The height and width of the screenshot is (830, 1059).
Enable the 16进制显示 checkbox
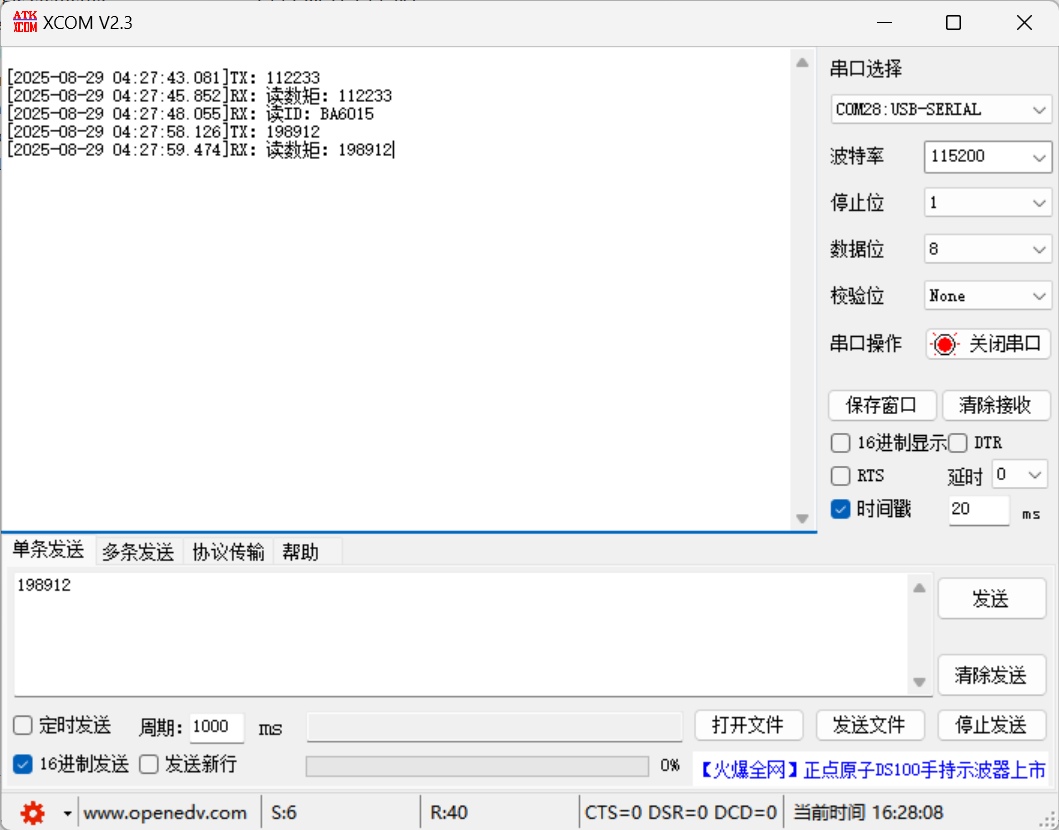[x=840, y=443]
